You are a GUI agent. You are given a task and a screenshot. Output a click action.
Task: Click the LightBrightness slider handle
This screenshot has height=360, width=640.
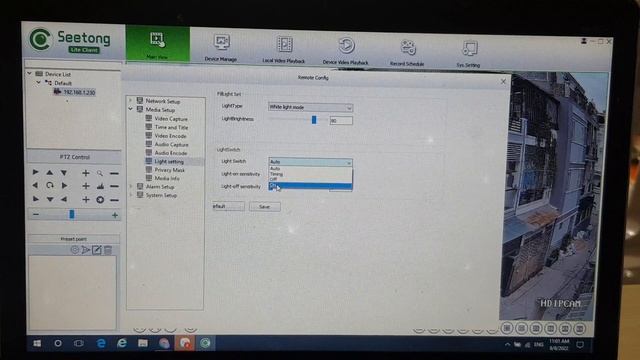click(x=314, y=120)
